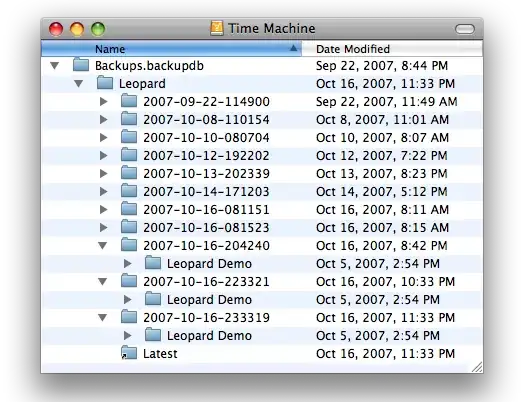Select the Latest alias folder icon
The image size is (524, 402).
tap(129, 353)
